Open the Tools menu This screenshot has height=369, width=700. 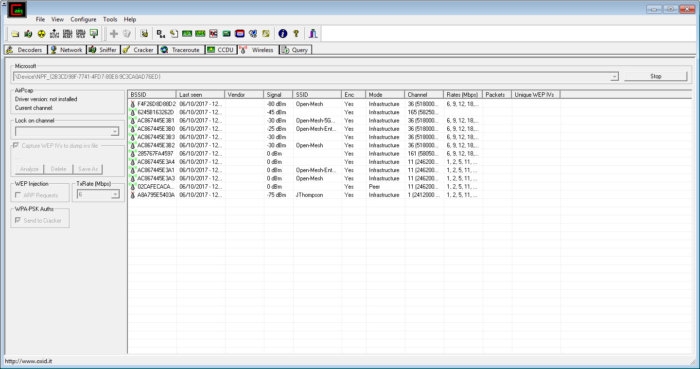pyautogui.click(x=110, y=20)
